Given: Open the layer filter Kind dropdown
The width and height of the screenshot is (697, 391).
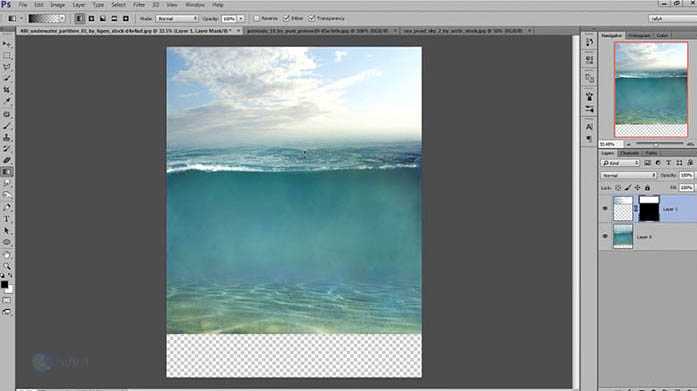Looking at the screenshot, I should [620, 164].
